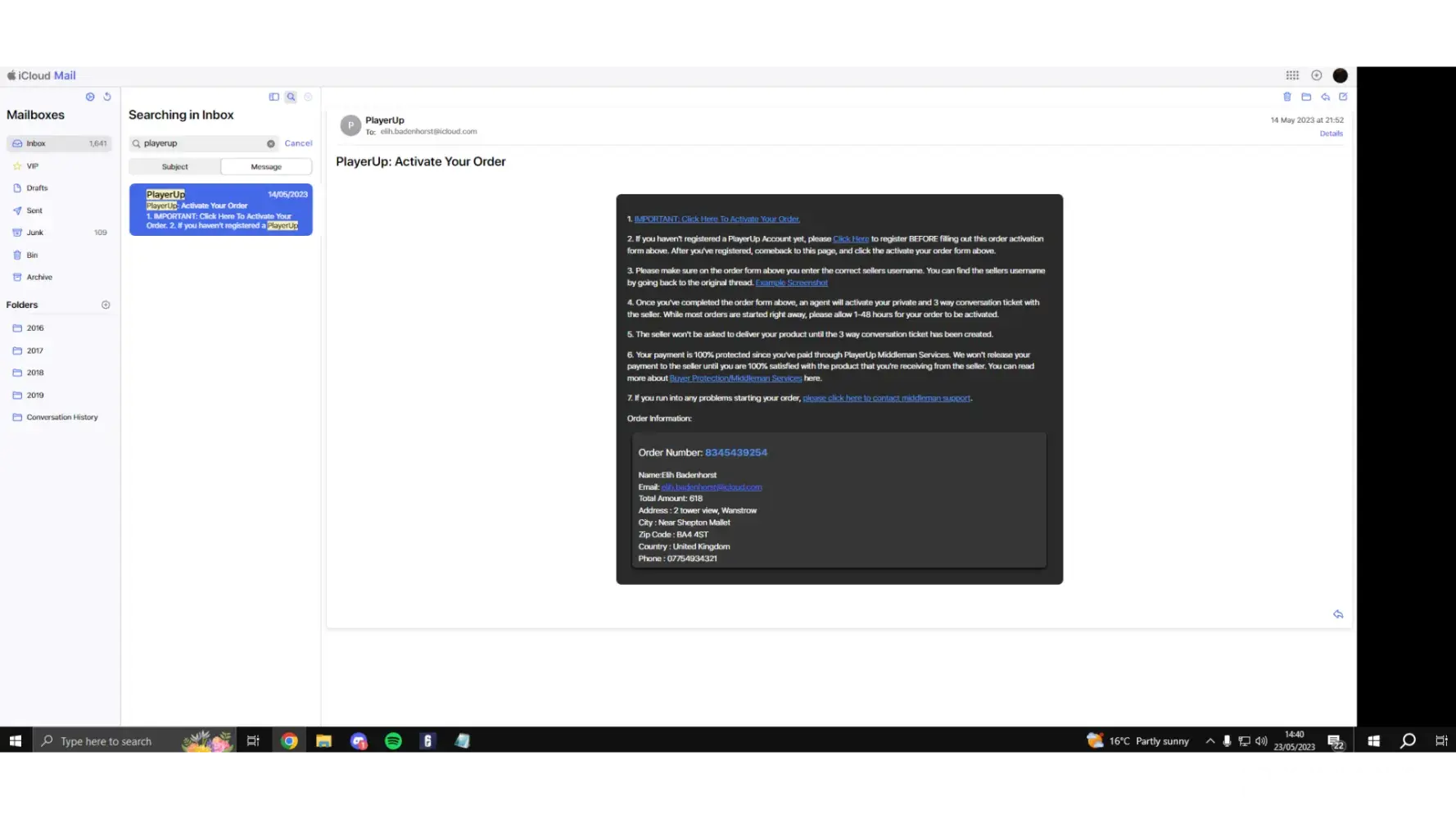1456x819 pixels.
Task: Open the Junk mailbox
Action: tap(34, 233)
